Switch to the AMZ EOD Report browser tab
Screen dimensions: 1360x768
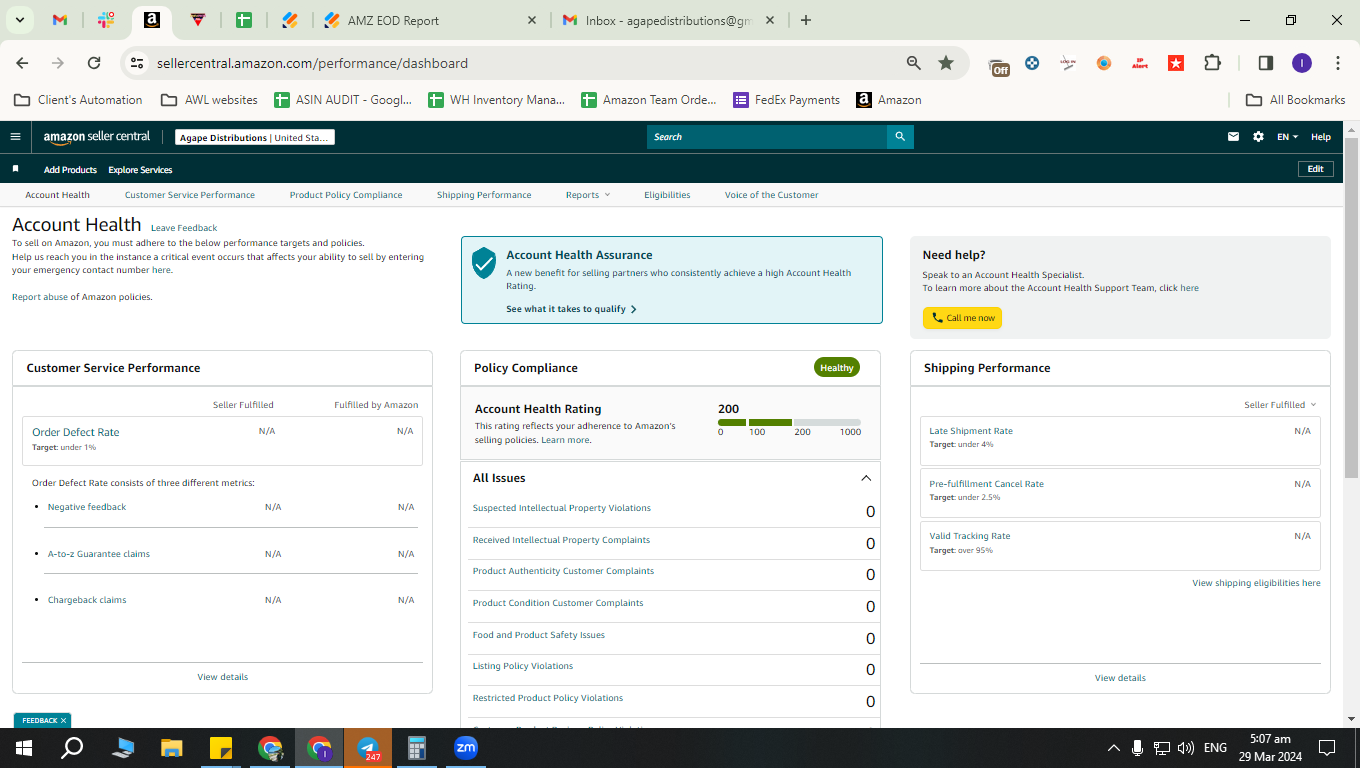430,20
